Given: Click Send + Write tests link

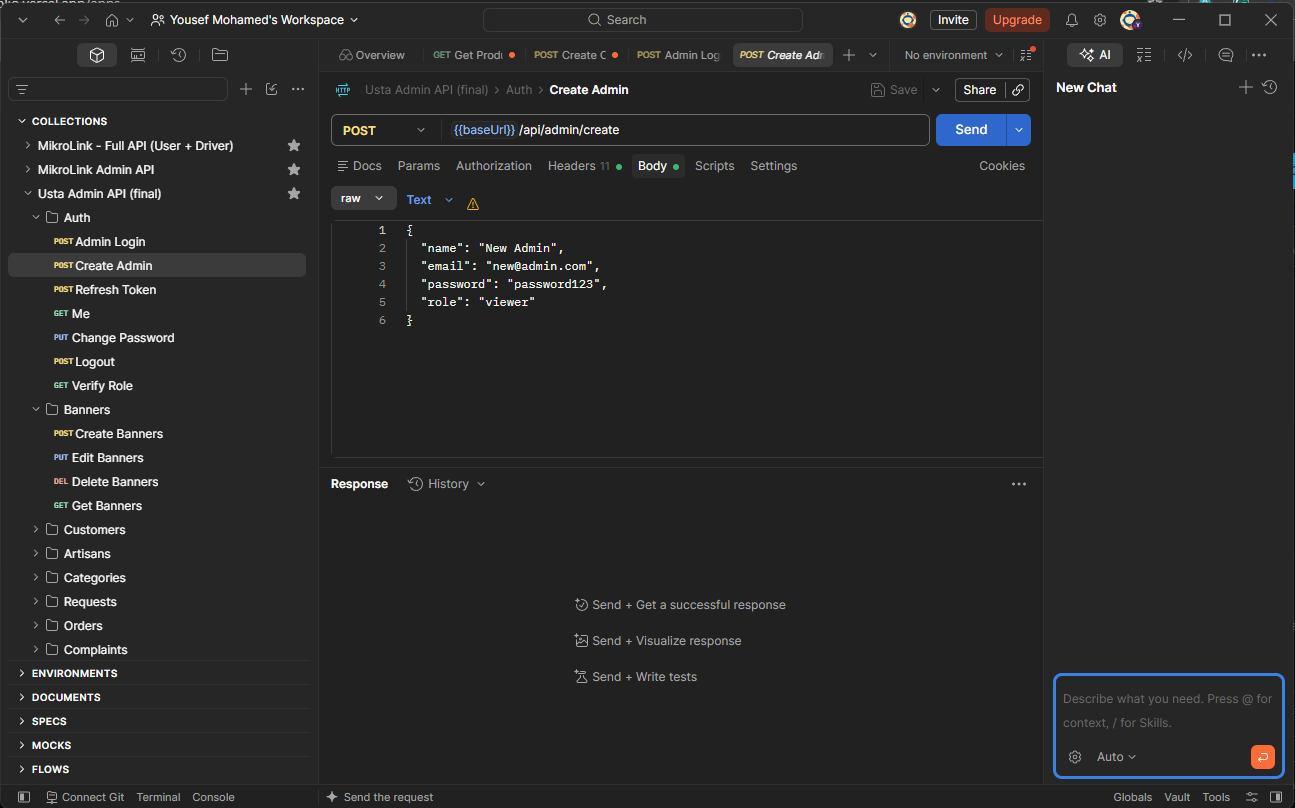Looking at the screenshot, I should tap(636, 677).
